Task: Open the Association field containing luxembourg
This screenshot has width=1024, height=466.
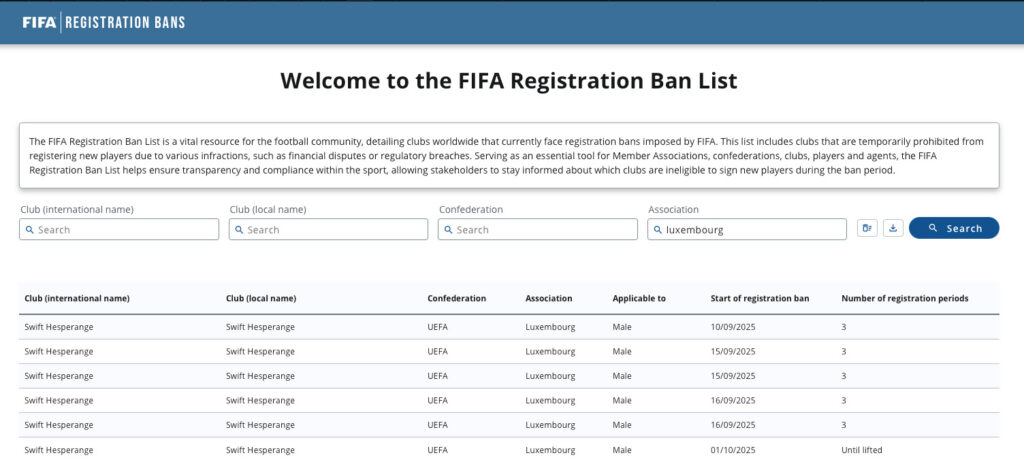Action: [750, 230]
